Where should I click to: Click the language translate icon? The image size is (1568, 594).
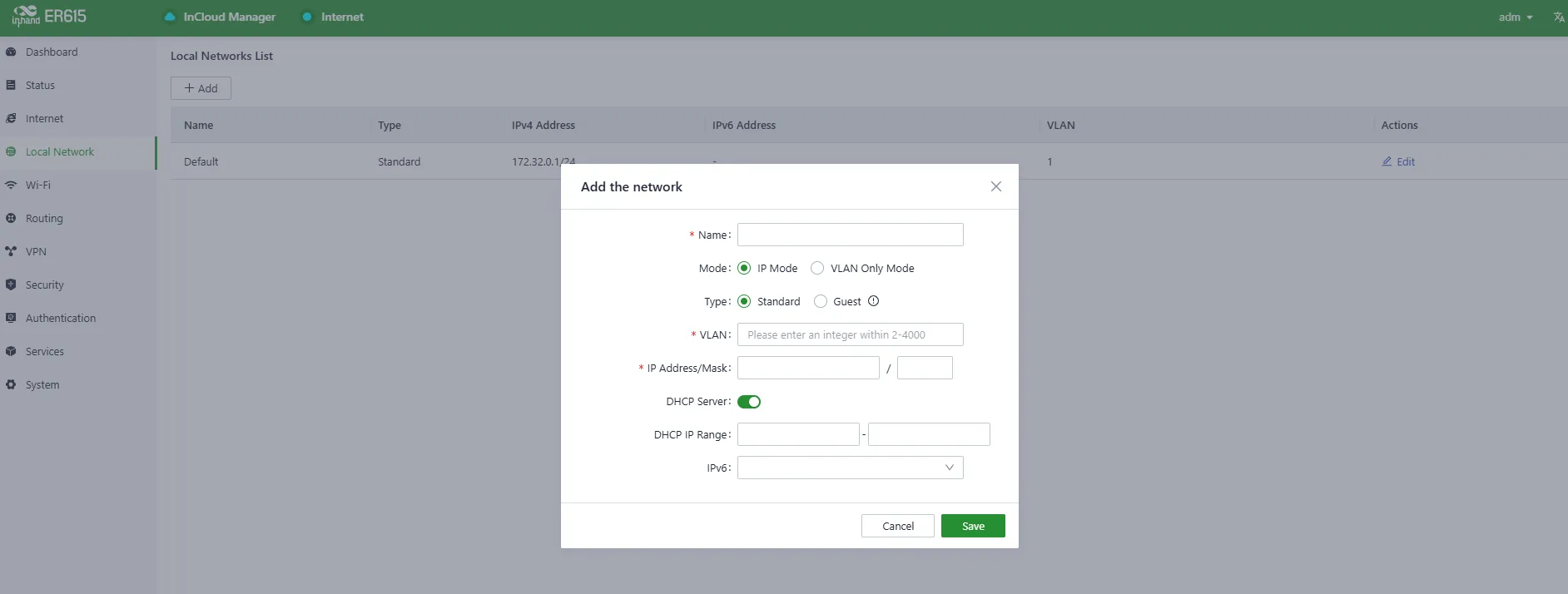click(x=1559, y=17)
